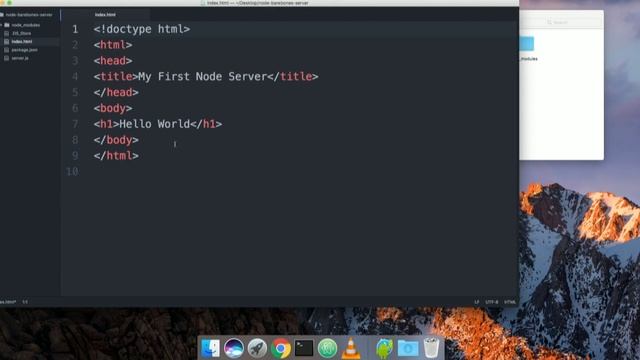Click the project root folder icon
The width and height of the screenshot is (640, 360).
(x=2, y=15)
